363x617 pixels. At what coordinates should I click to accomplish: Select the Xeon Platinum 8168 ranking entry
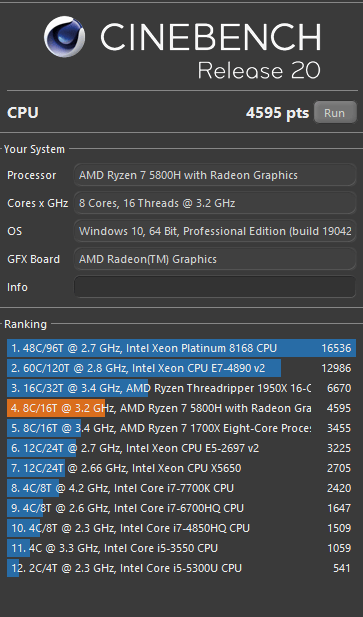point(181,348)
